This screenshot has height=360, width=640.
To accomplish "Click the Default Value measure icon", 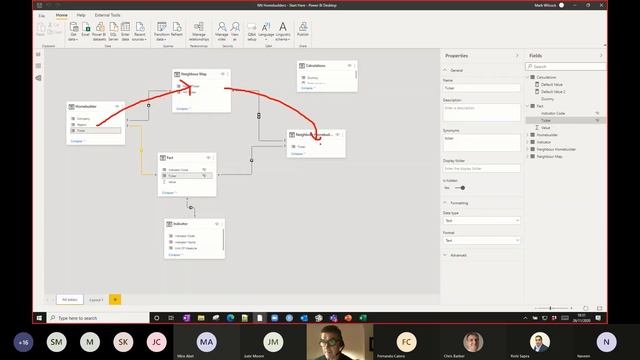I will click(537, 84).
